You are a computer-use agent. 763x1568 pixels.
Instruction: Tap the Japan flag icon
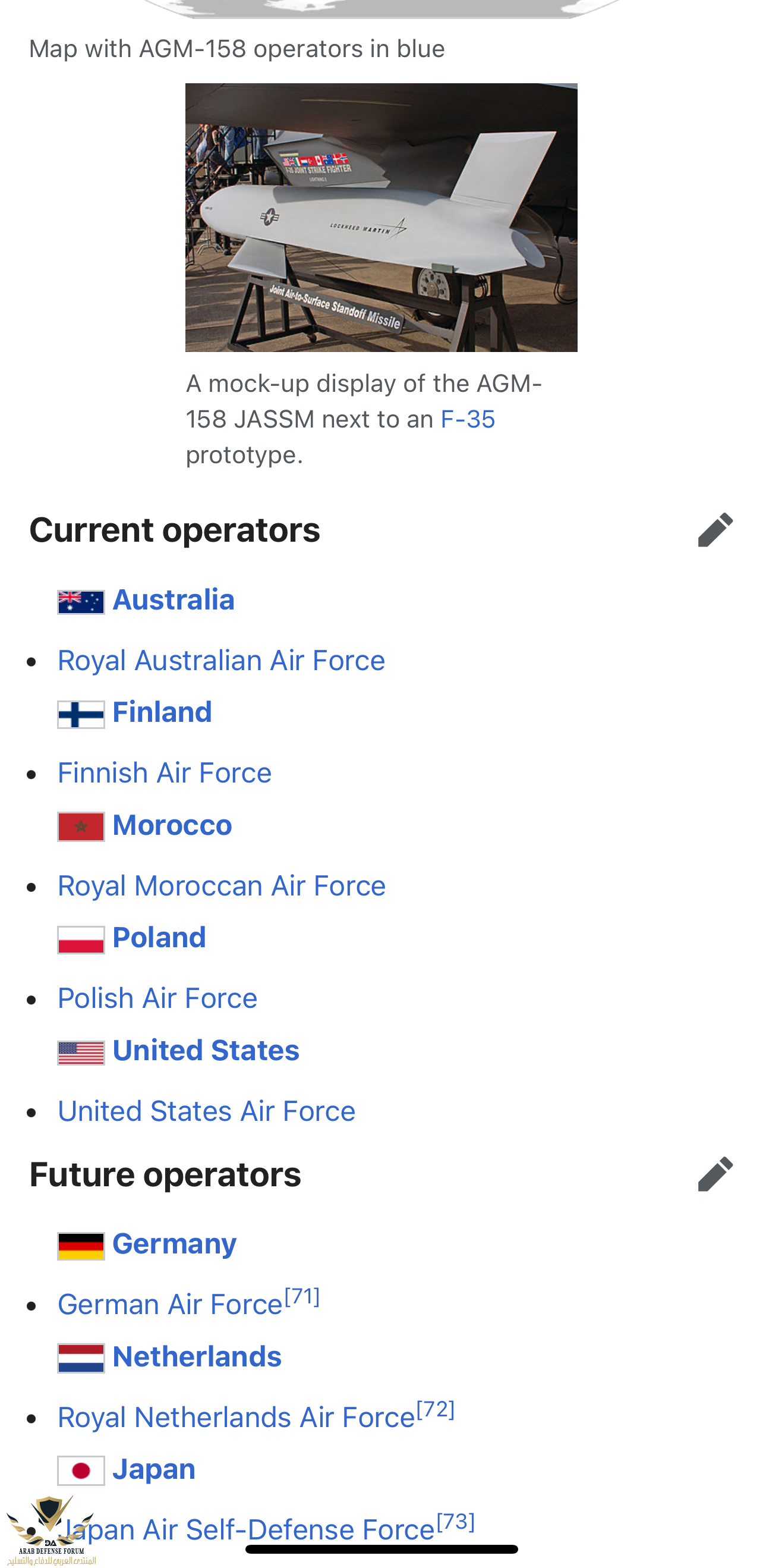(81, 1470)
